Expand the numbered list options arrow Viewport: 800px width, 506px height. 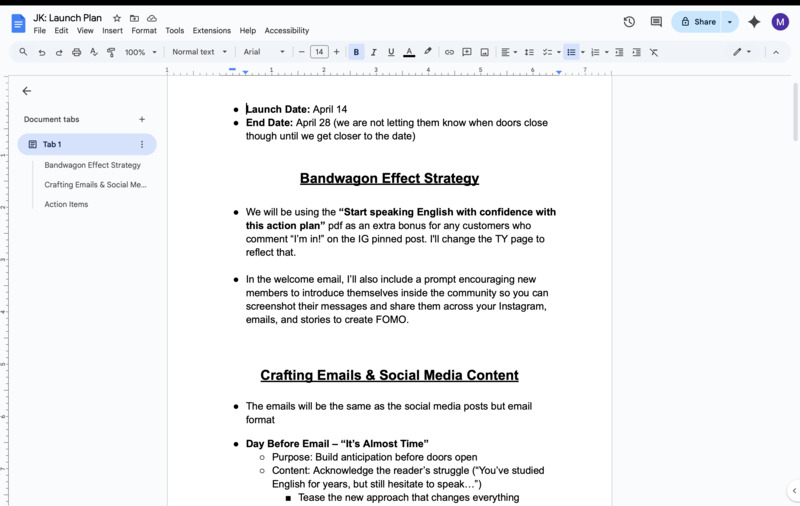coord(607,52)
